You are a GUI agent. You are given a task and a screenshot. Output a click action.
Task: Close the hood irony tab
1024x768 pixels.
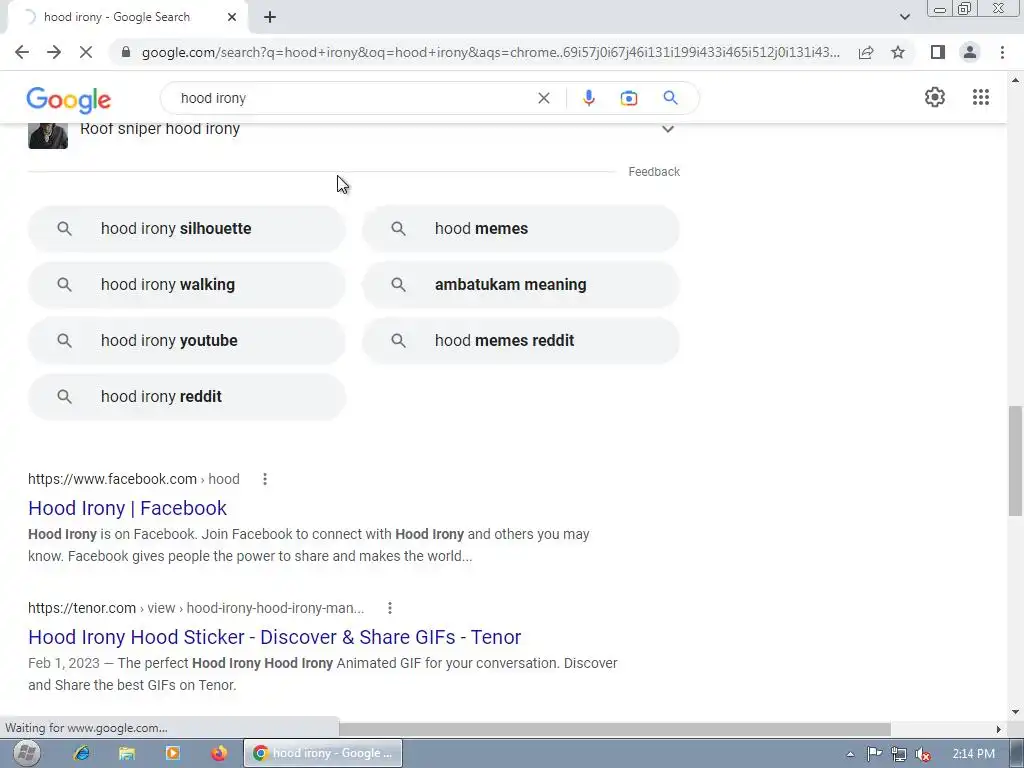(232, 17)
